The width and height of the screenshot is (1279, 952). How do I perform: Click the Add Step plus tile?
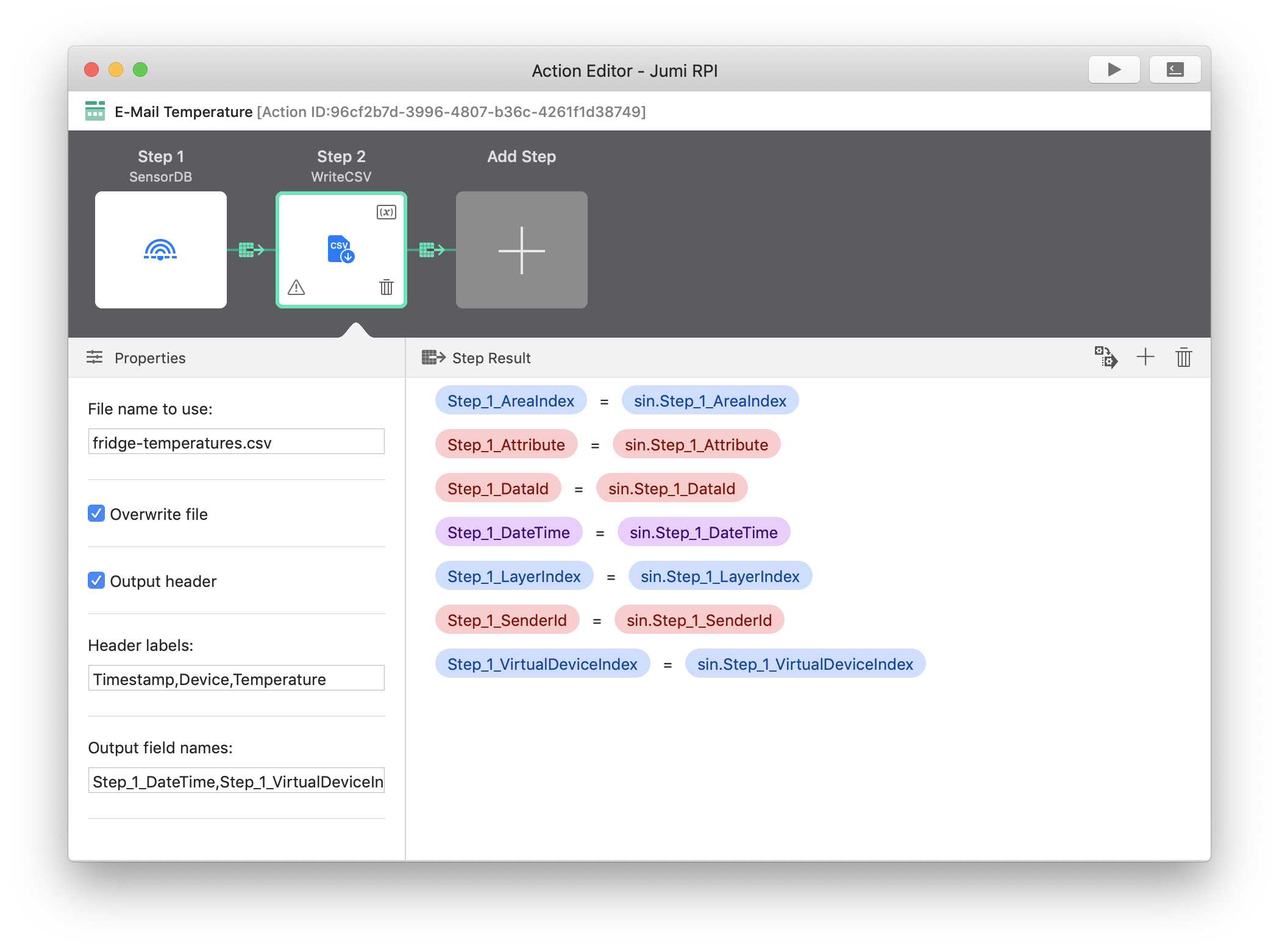pyautogui.click(x=522, y=249)
